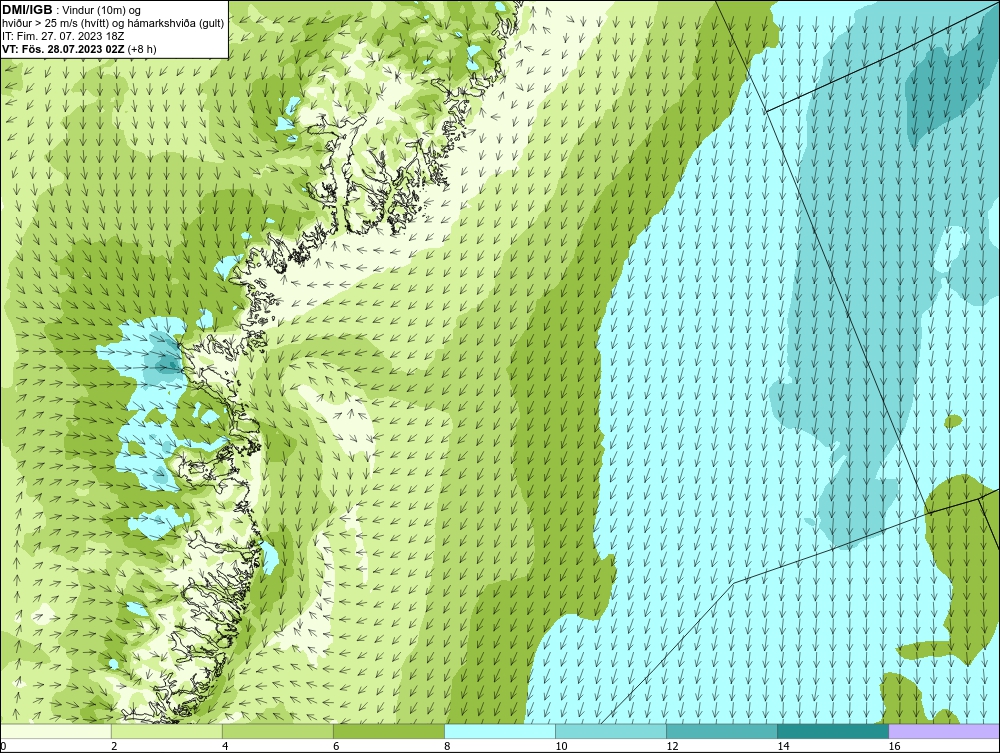Click the legend label '8'

coord(448,746)
